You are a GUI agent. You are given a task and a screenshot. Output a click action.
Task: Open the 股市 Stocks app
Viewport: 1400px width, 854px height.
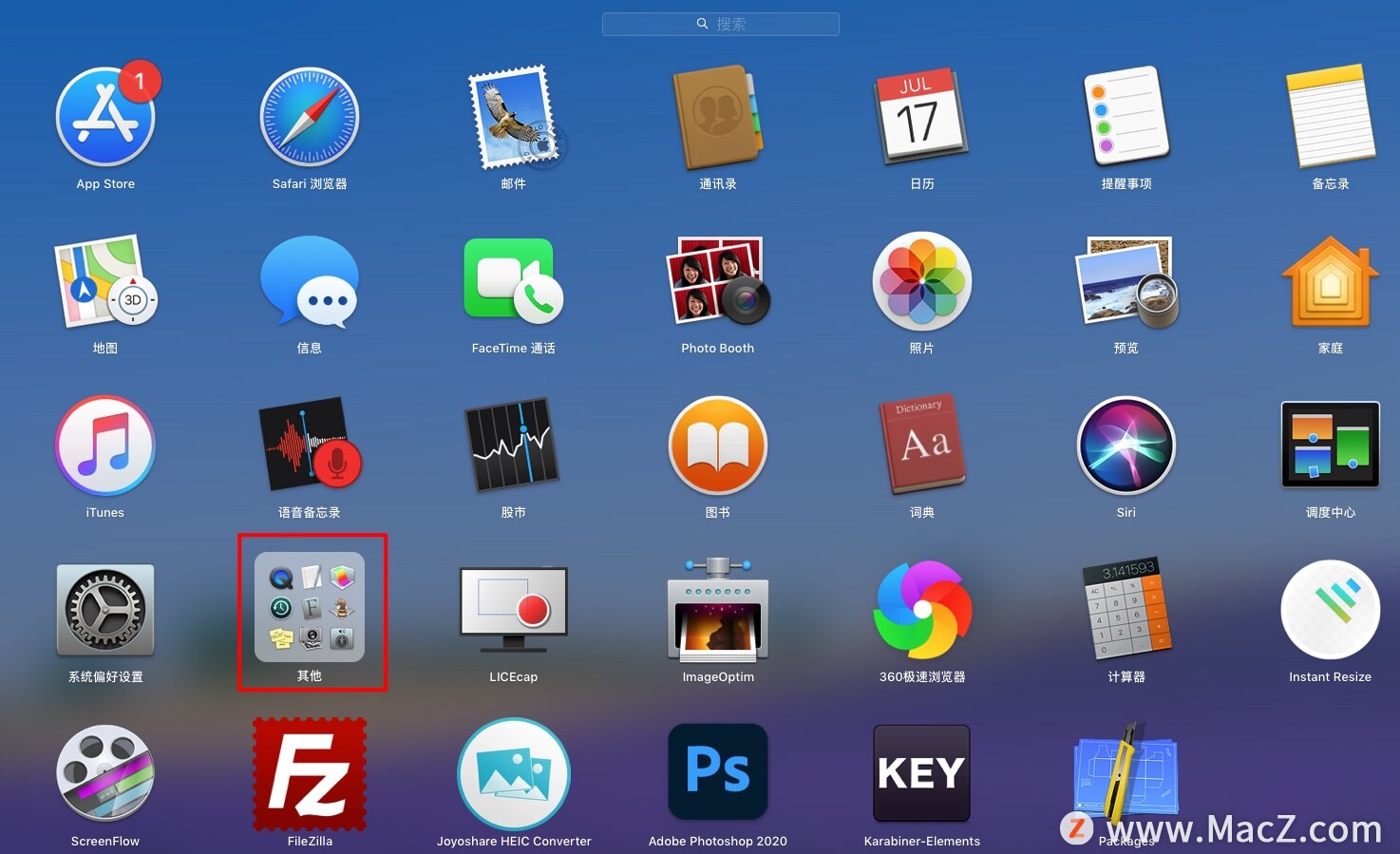(x=514, y=446)
